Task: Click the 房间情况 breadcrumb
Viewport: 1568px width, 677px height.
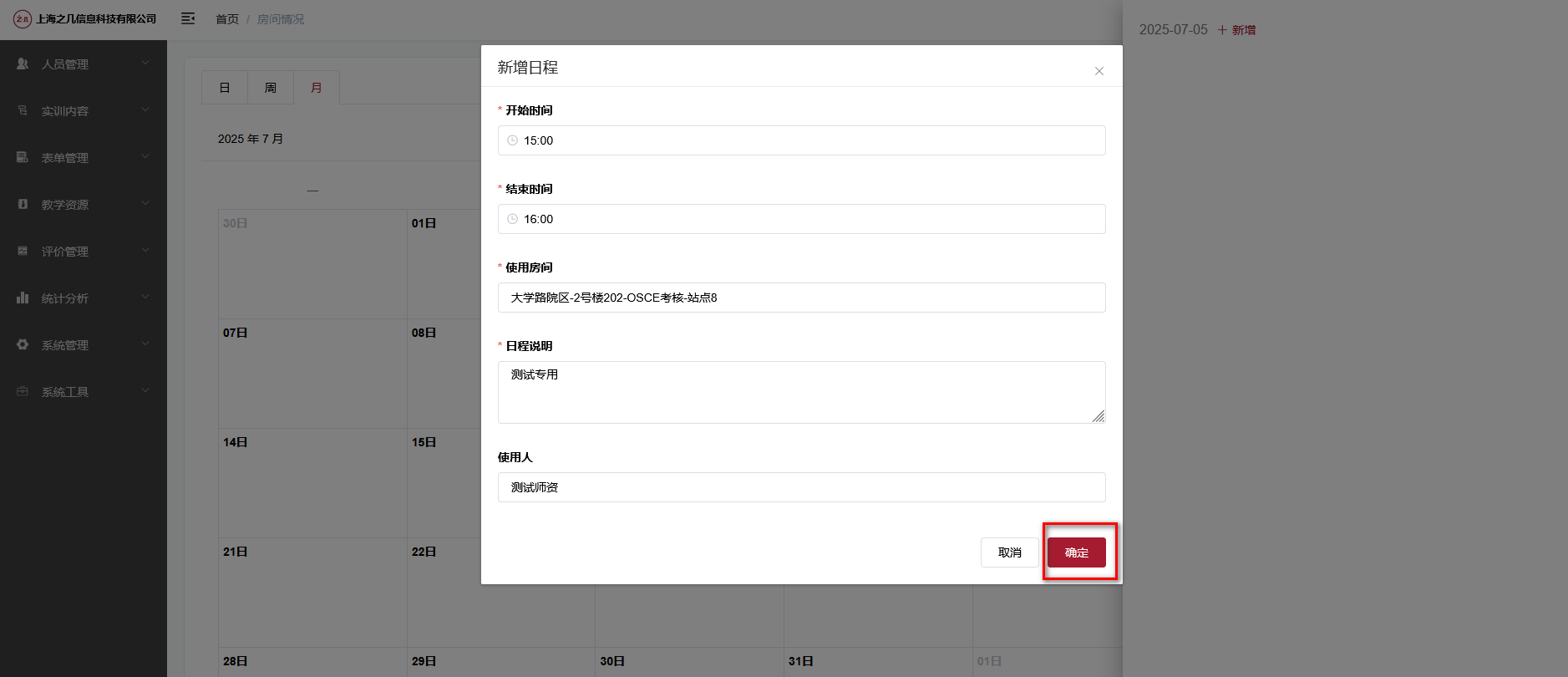Action: point(281,19)
